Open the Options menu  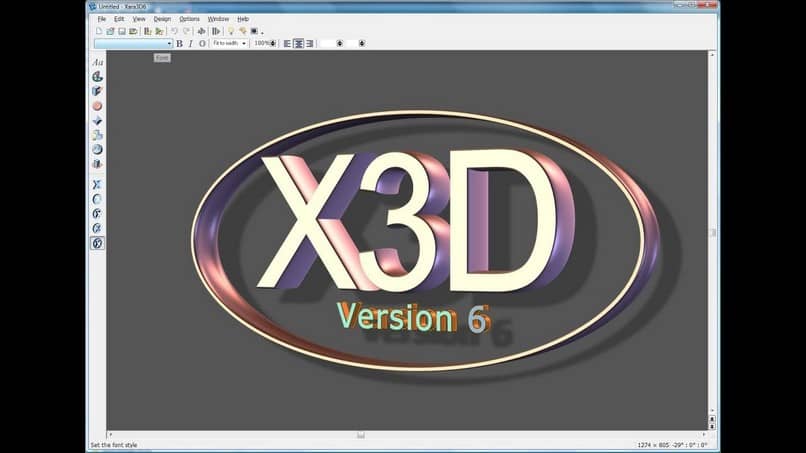pyautogui.click(x=189, y=19)
